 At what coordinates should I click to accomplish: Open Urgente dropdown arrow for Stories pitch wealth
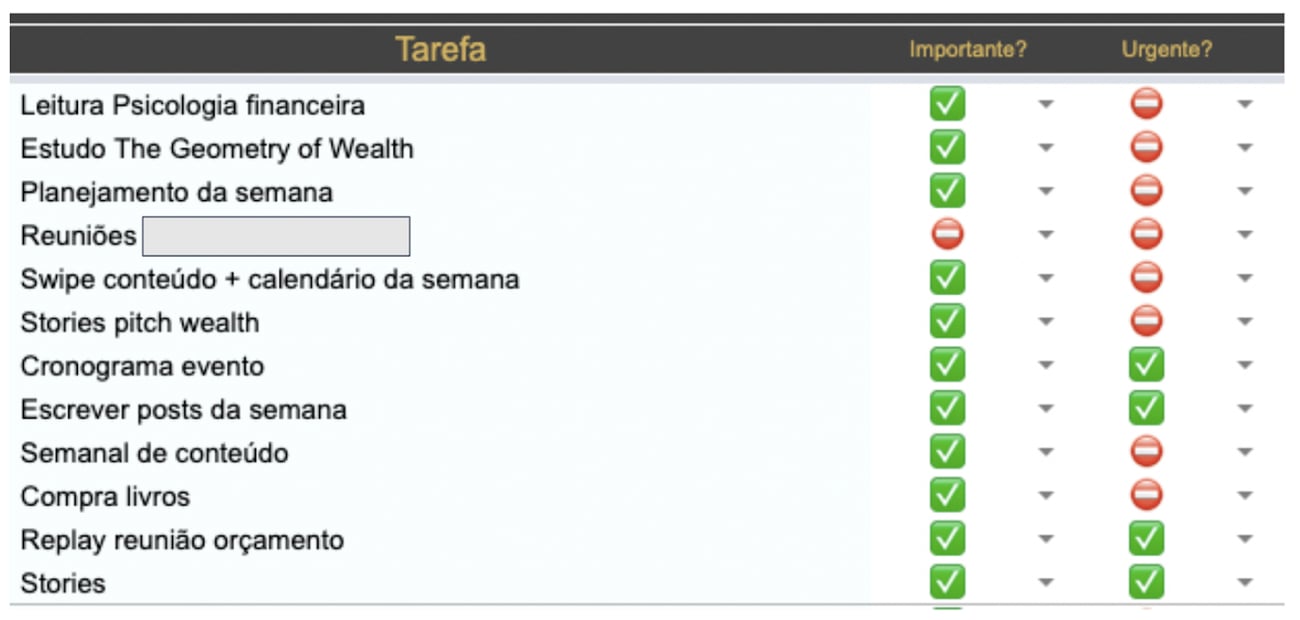click(x=1245, y=322)
